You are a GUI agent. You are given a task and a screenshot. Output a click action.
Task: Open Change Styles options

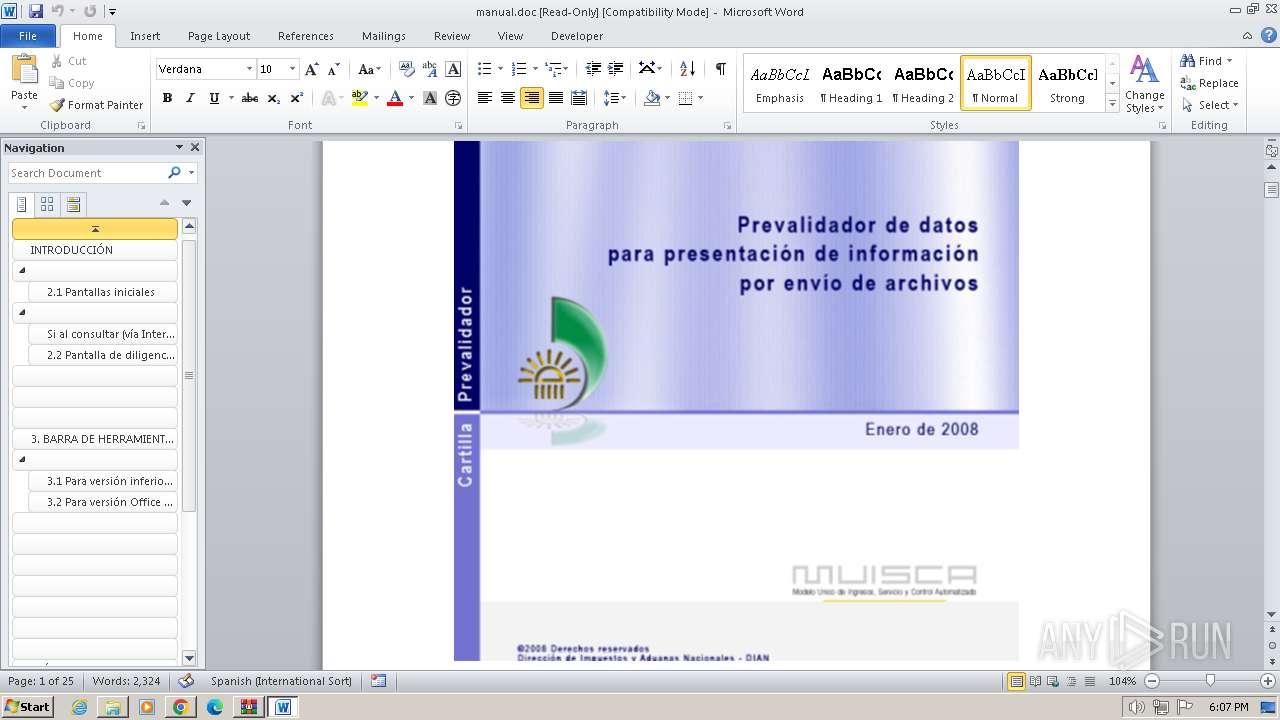click(1144, 85)
